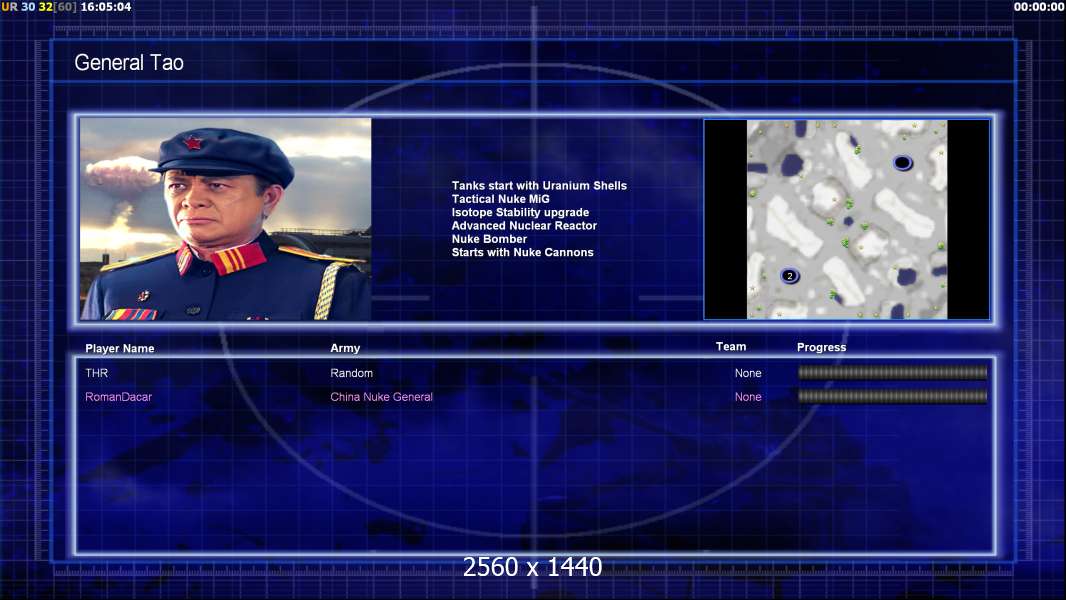1066x600 pixels.
Task: Click the Random army entry for THR
Action: click(351, 373)
